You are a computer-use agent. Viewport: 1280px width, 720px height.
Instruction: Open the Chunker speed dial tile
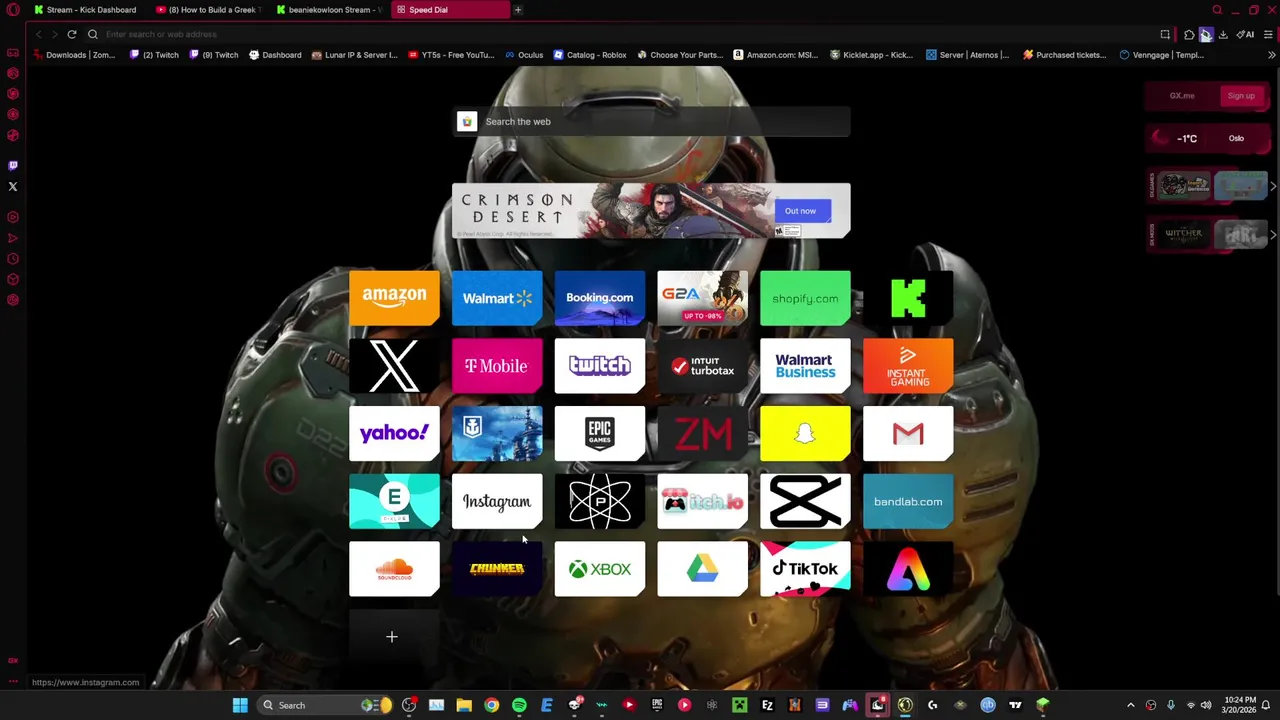(x=497, y=569)
